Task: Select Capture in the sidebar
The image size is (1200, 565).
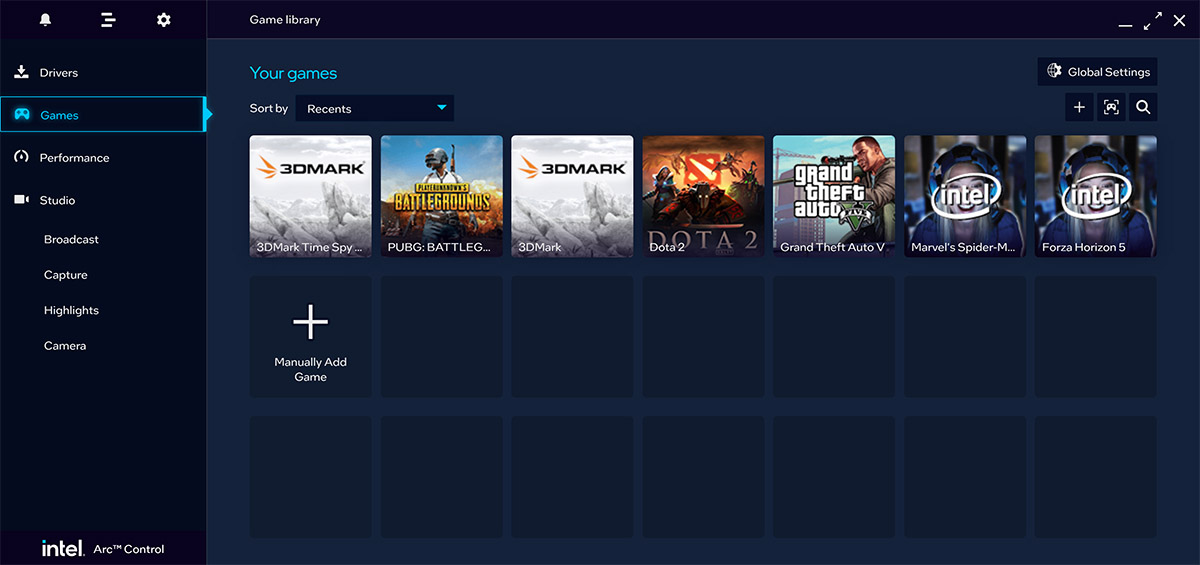Action: [x=65, y=275]
